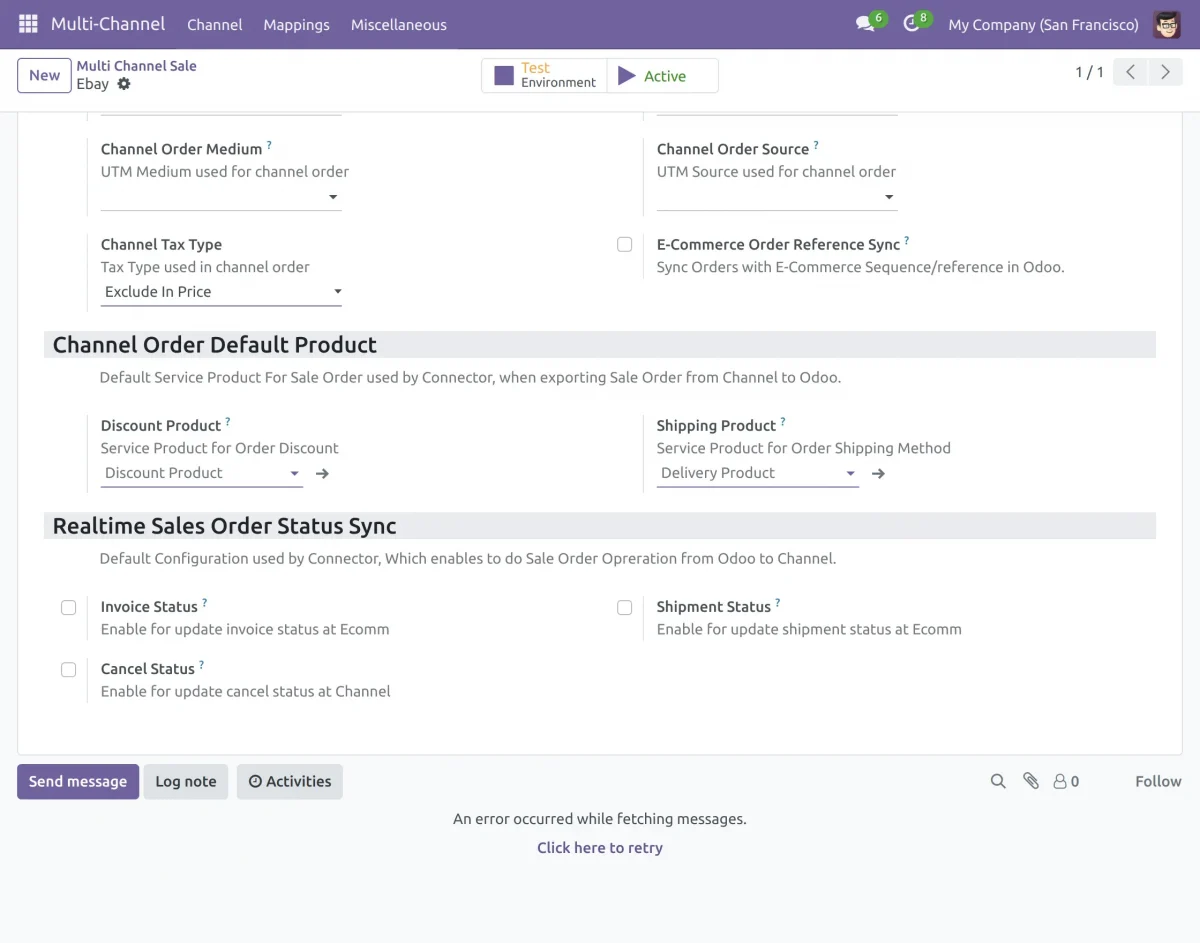Enable Invoice Status sync checkbox
Viewport: 1200px width, 943px height.
point(68,607)
